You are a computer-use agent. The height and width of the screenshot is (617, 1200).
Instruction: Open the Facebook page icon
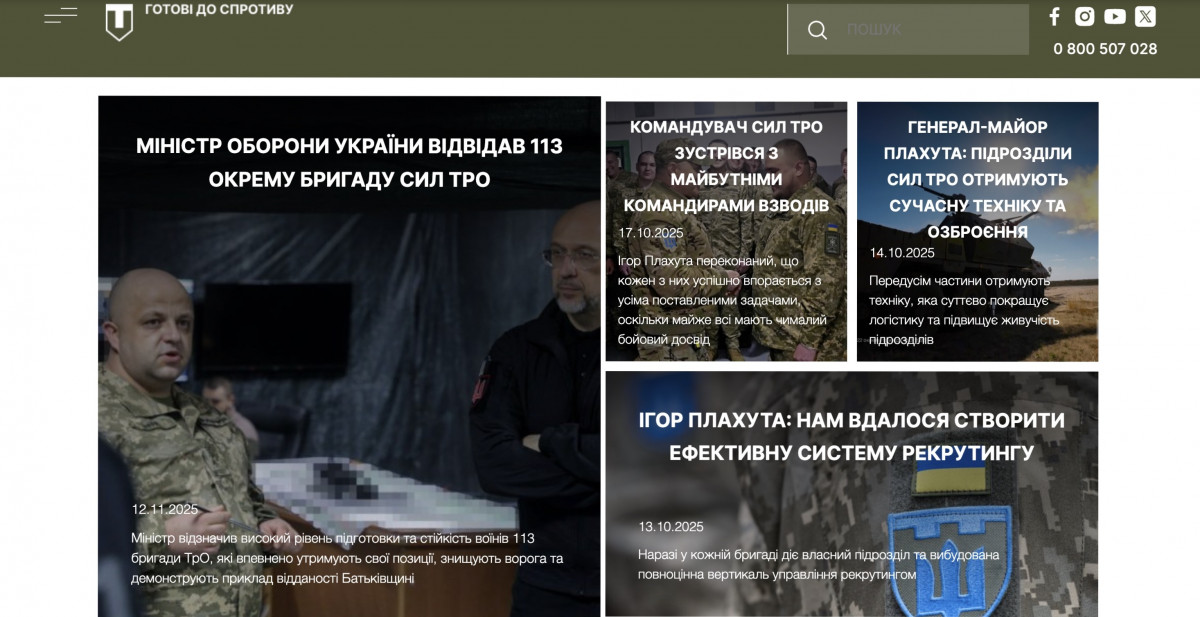click(1054, 16)
